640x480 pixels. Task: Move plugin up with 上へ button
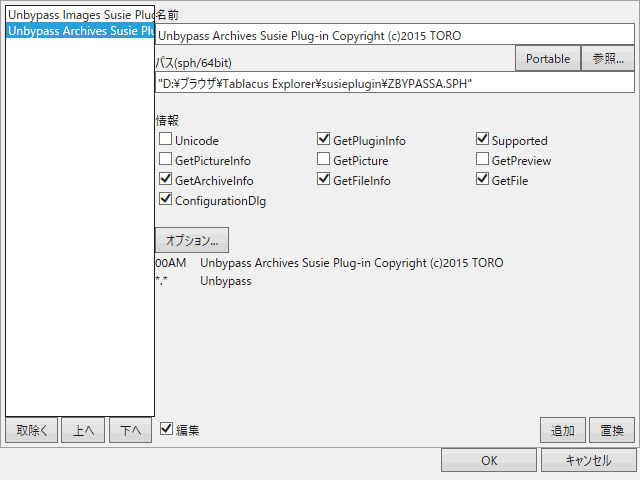pyautogui.click(x=83, y=430)
